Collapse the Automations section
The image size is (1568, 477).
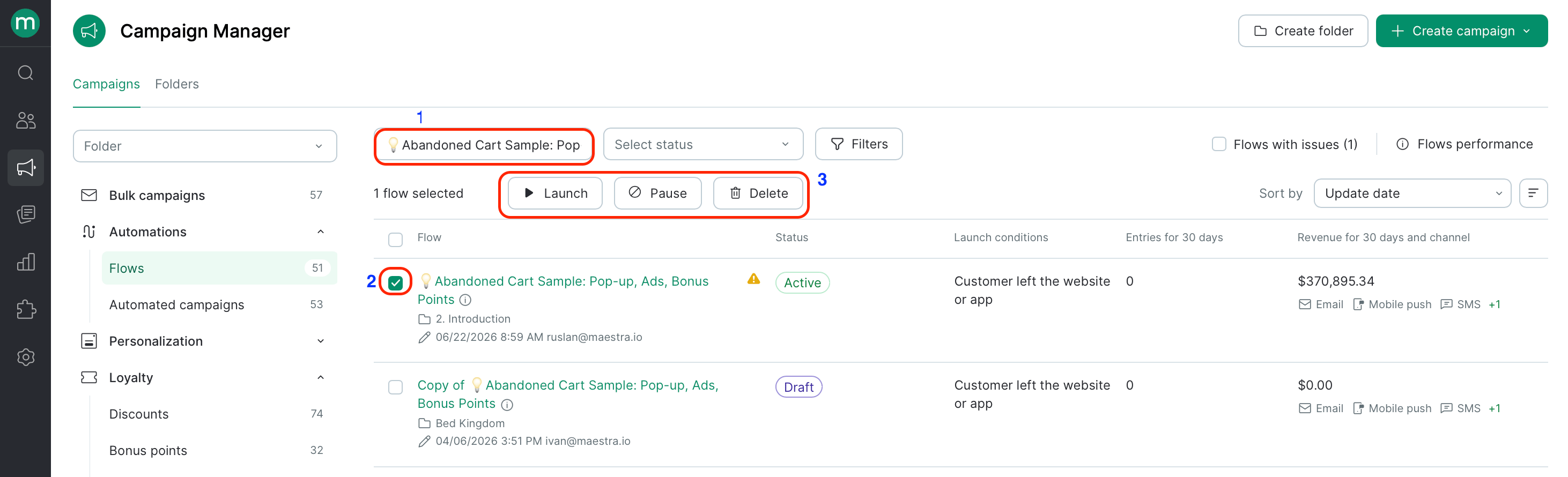[321, 232]
